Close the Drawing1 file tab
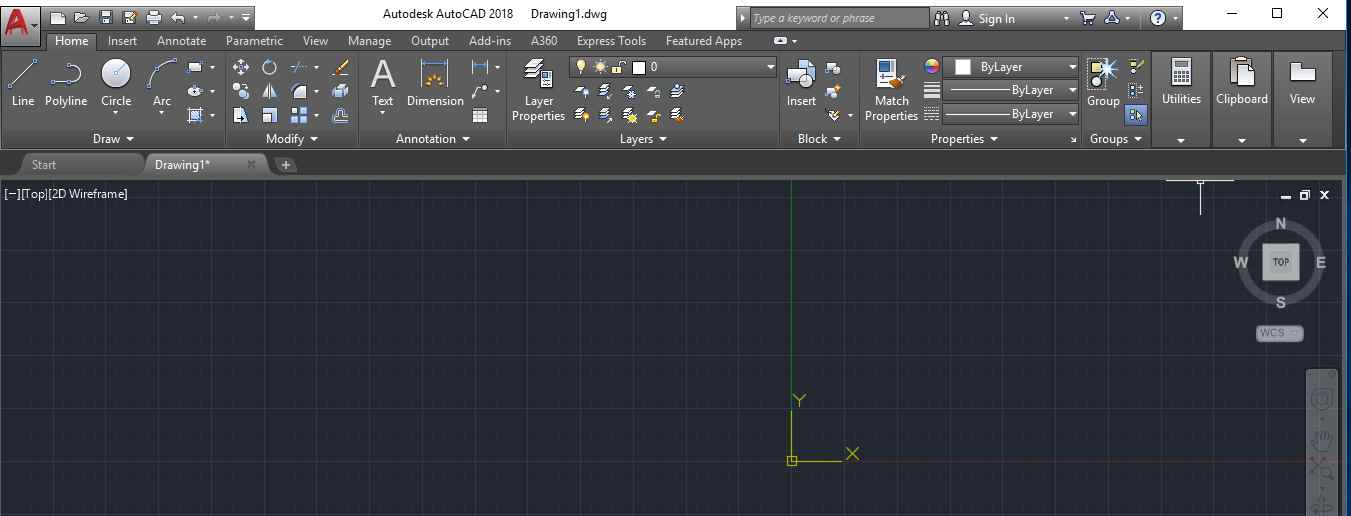This screenshot has width=1351, height=516. pos(251,164)
